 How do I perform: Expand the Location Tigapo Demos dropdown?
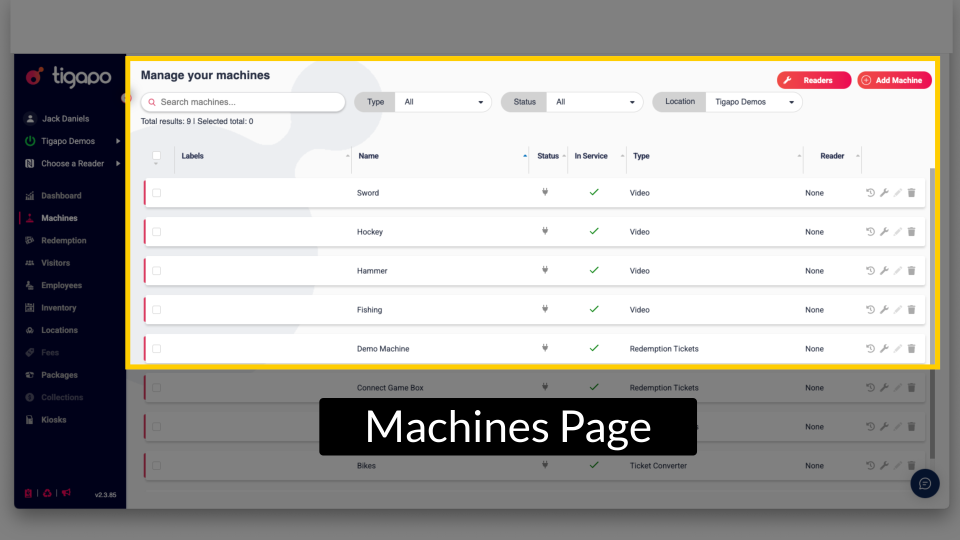(753, 102)
